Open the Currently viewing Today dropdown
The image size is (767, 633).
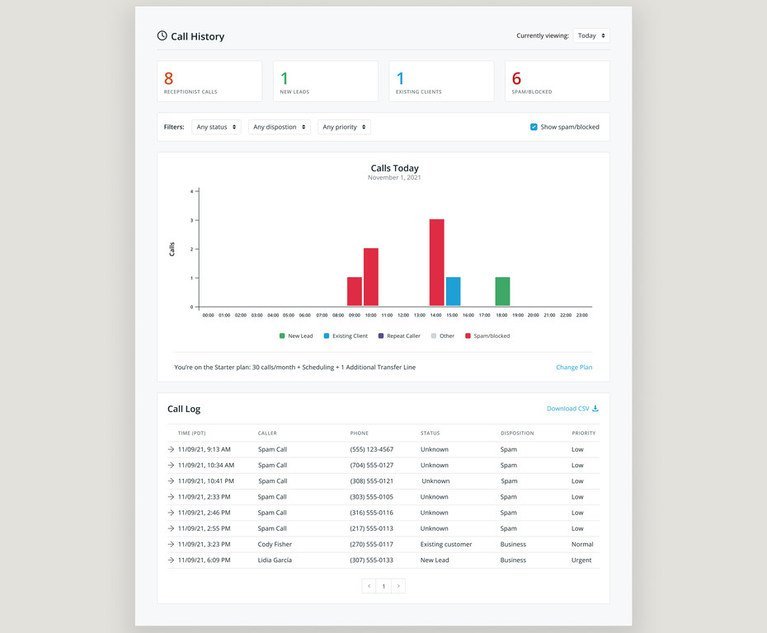coord(591,36)
